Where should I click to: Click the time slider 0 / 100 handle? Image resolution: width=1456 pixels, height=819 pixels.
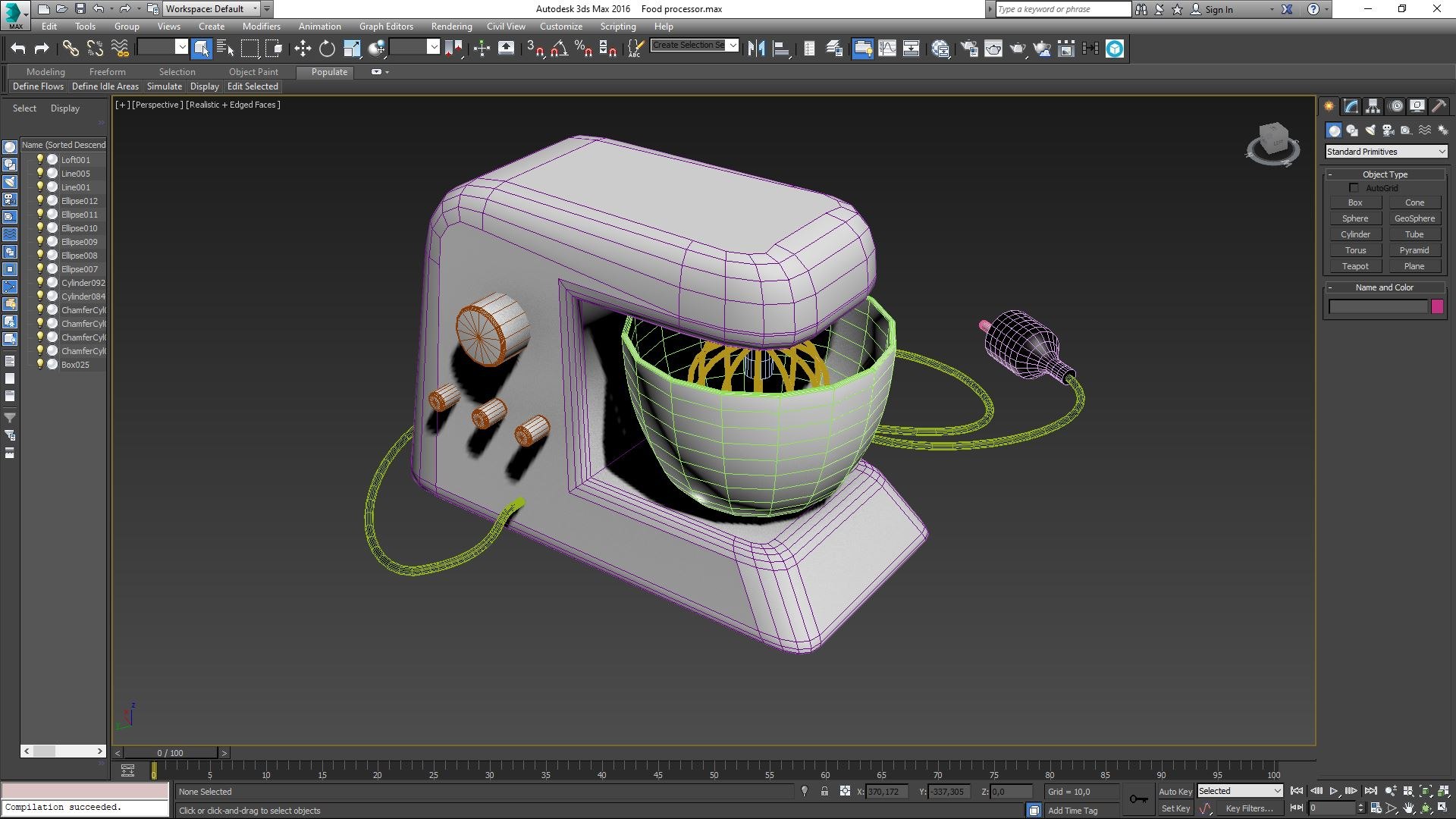pyautogui.click(x=171, y=753)
